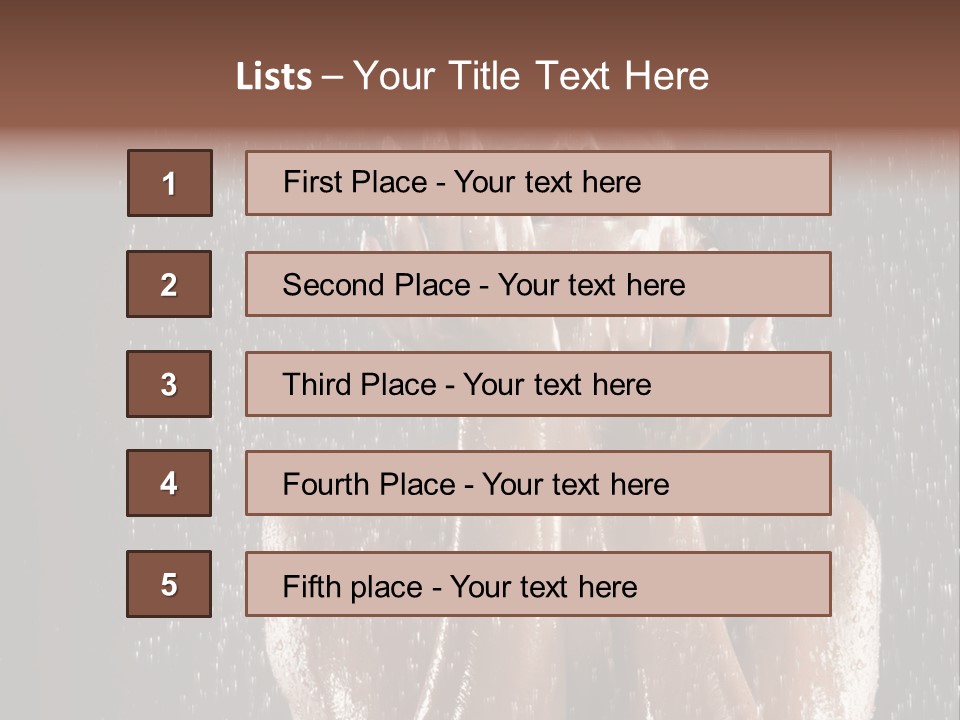Click the number 4 square
The height and width of the screenshot is (720, 960).
point(169,484)
